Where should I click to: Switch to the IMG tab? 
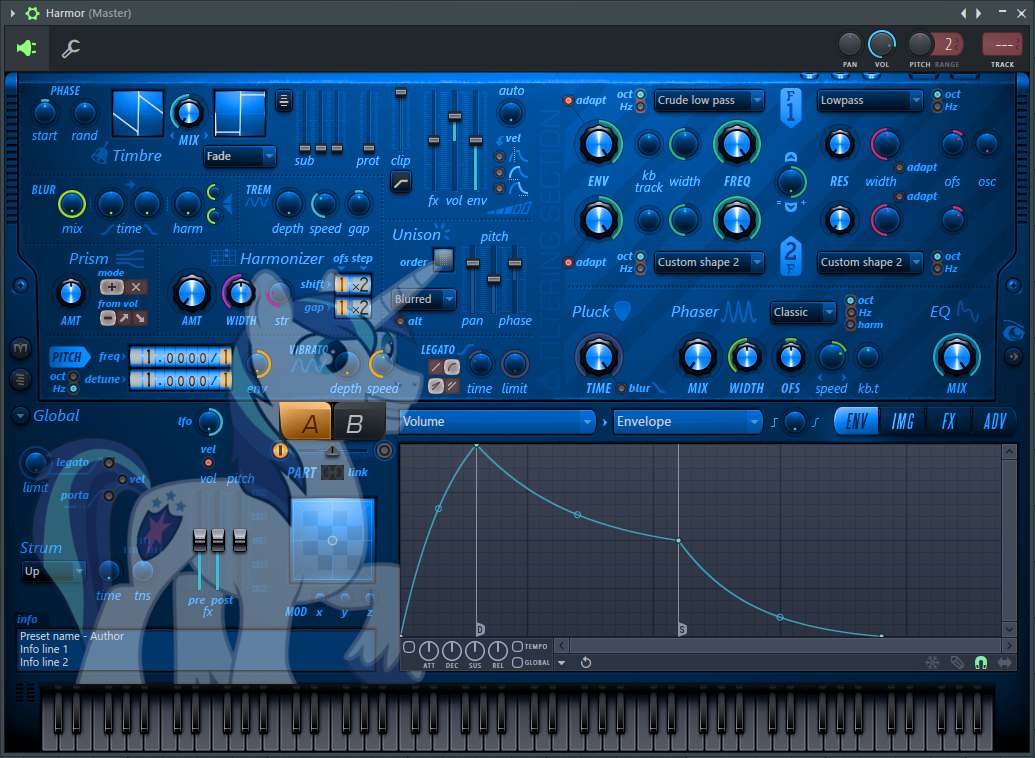coord(902,421)
